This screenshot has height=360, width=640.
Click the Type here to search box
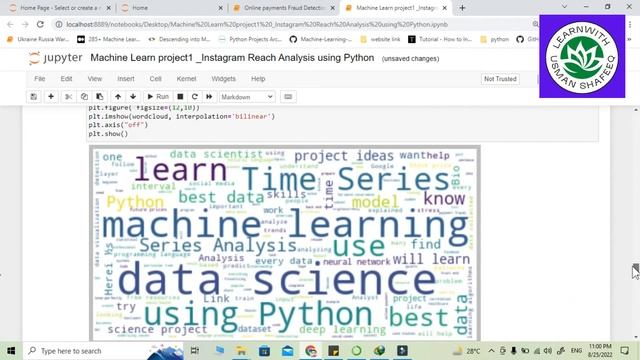[104, 351]
